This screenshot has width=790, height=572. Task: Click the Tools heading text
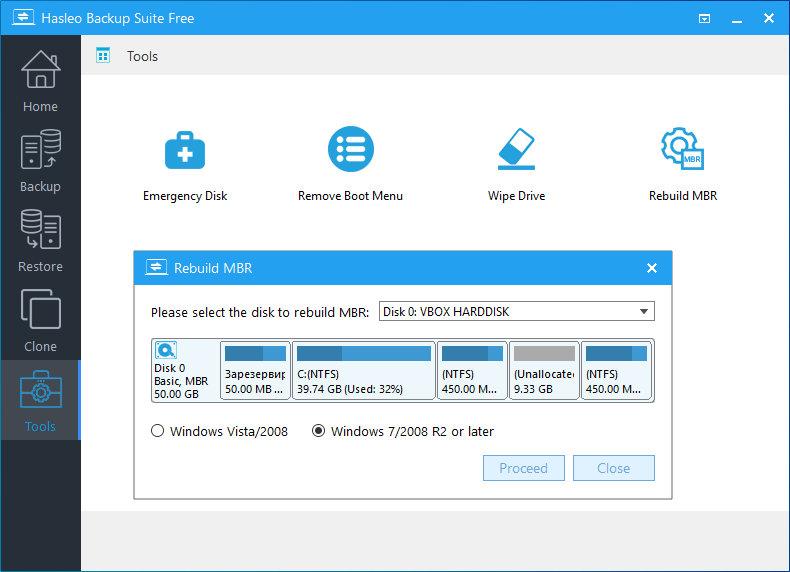click(142, 56)
